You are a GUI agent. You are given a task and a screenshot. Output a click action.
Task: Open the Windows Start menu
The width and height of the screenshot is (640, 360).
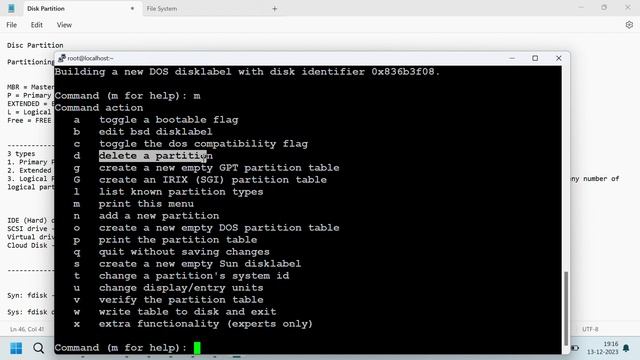click(x=16, y=348)
